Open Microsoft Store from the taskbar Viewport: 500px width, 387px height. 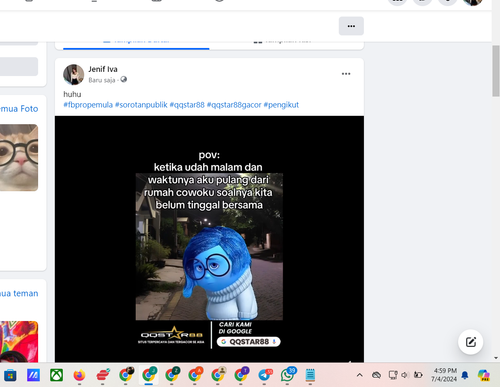[10, 375]
